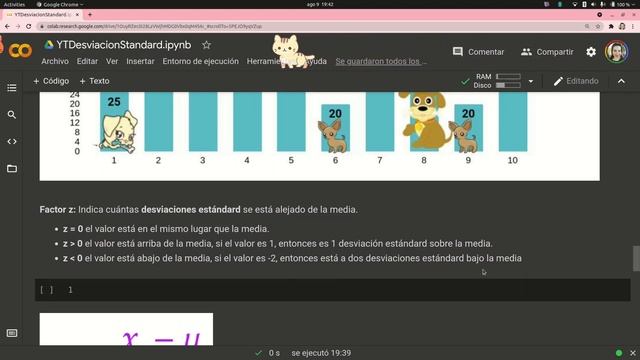Click the green connection status dot

(x=619, y=353)
